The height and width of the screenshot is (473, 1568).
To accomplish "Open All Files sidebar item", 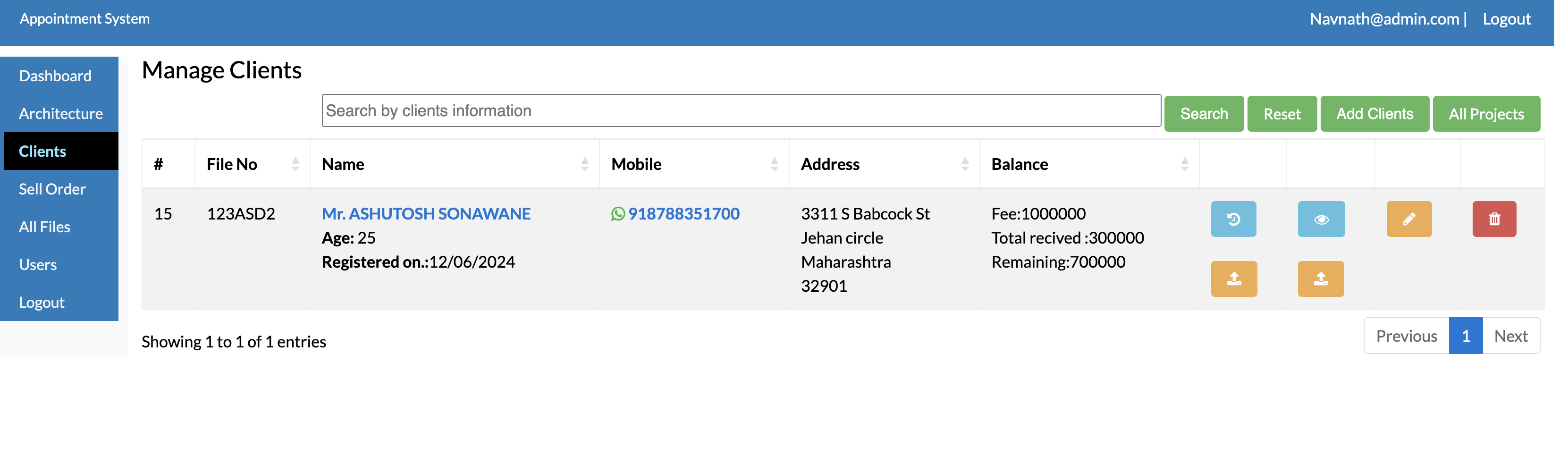I will click(44, 227).
